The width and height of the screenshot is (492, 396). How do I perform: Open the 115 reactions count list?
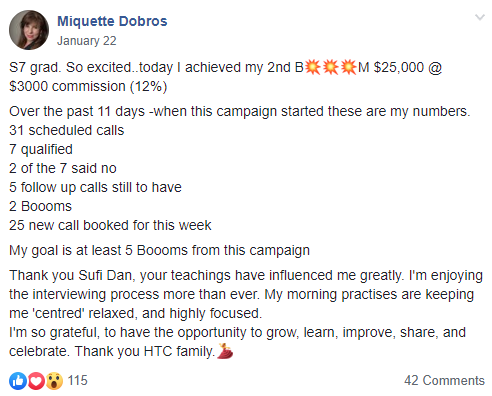tap(77, 380)
